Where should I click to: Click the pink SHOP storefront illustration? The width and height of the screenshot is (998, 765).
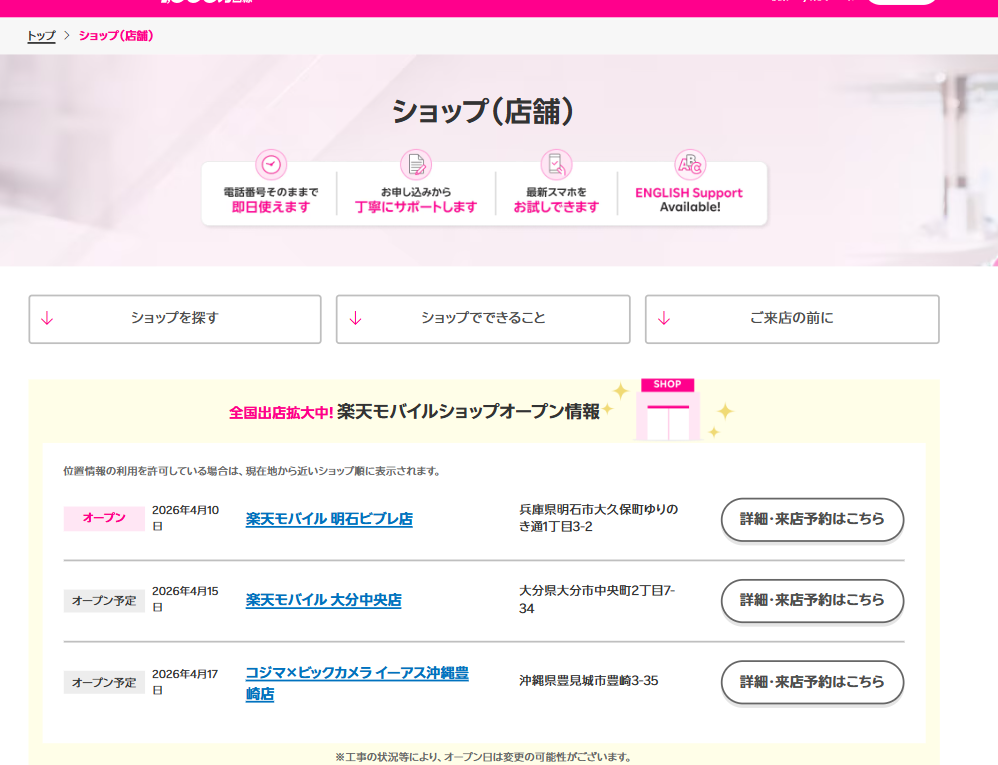(x=667, y=410)
